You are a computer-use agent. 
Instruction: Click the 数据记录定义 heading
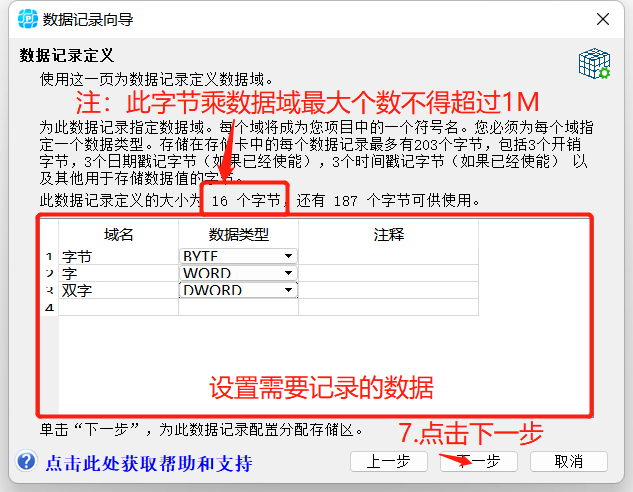pos(67,55)
